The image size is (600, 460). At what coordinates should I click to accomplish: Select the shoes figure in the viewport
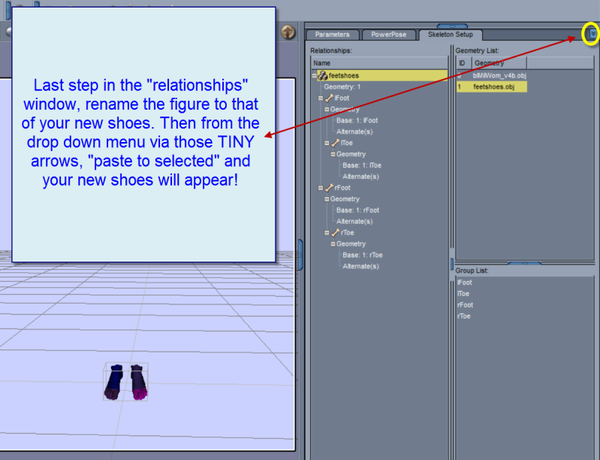coord(126,382)
